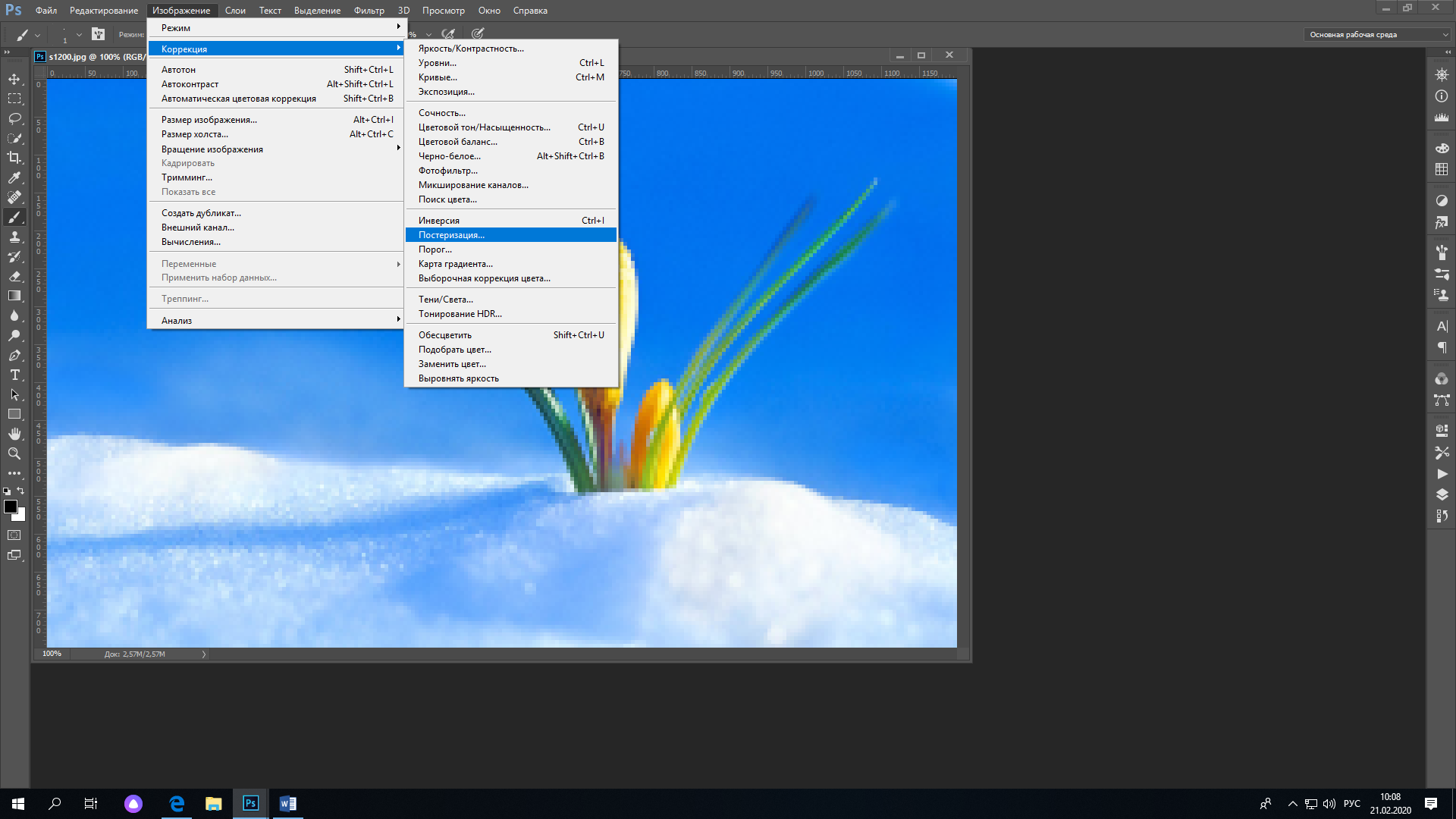Select the horizontal Type tool

coord(14,375)
